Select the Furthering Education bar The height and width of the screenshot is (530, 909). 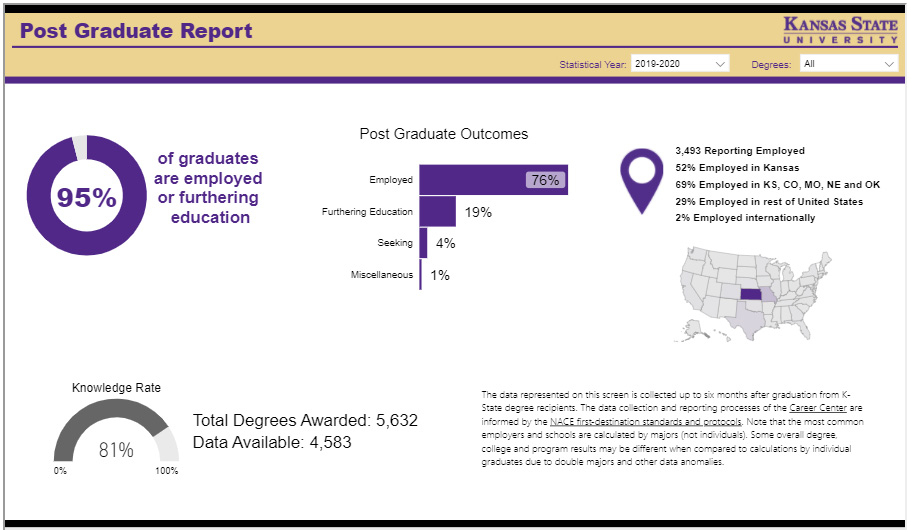click(x=437, y=212)
